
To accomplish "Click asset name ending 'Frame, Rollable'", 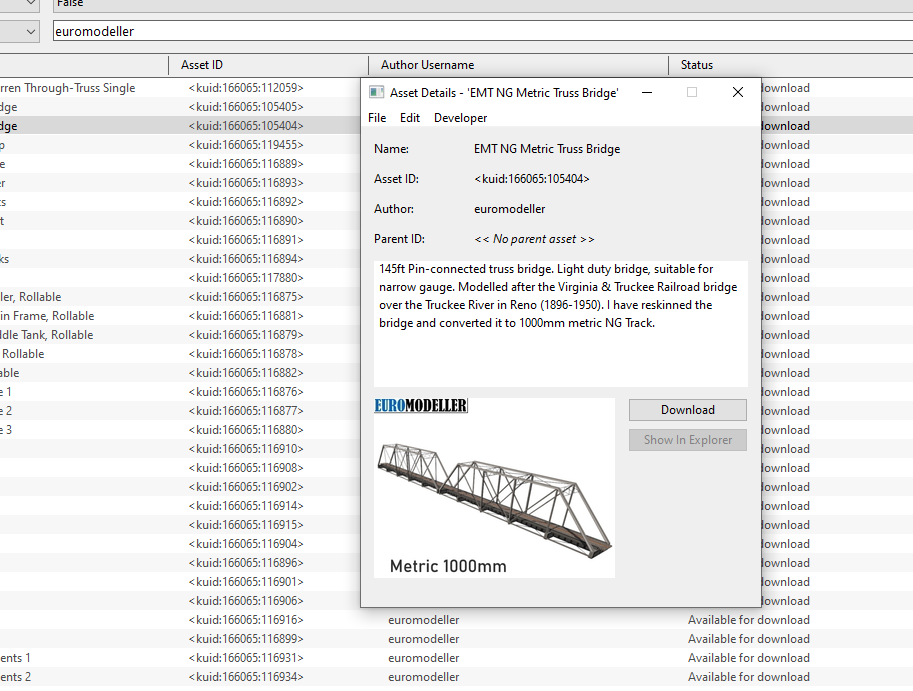I will tap(47, 316).
